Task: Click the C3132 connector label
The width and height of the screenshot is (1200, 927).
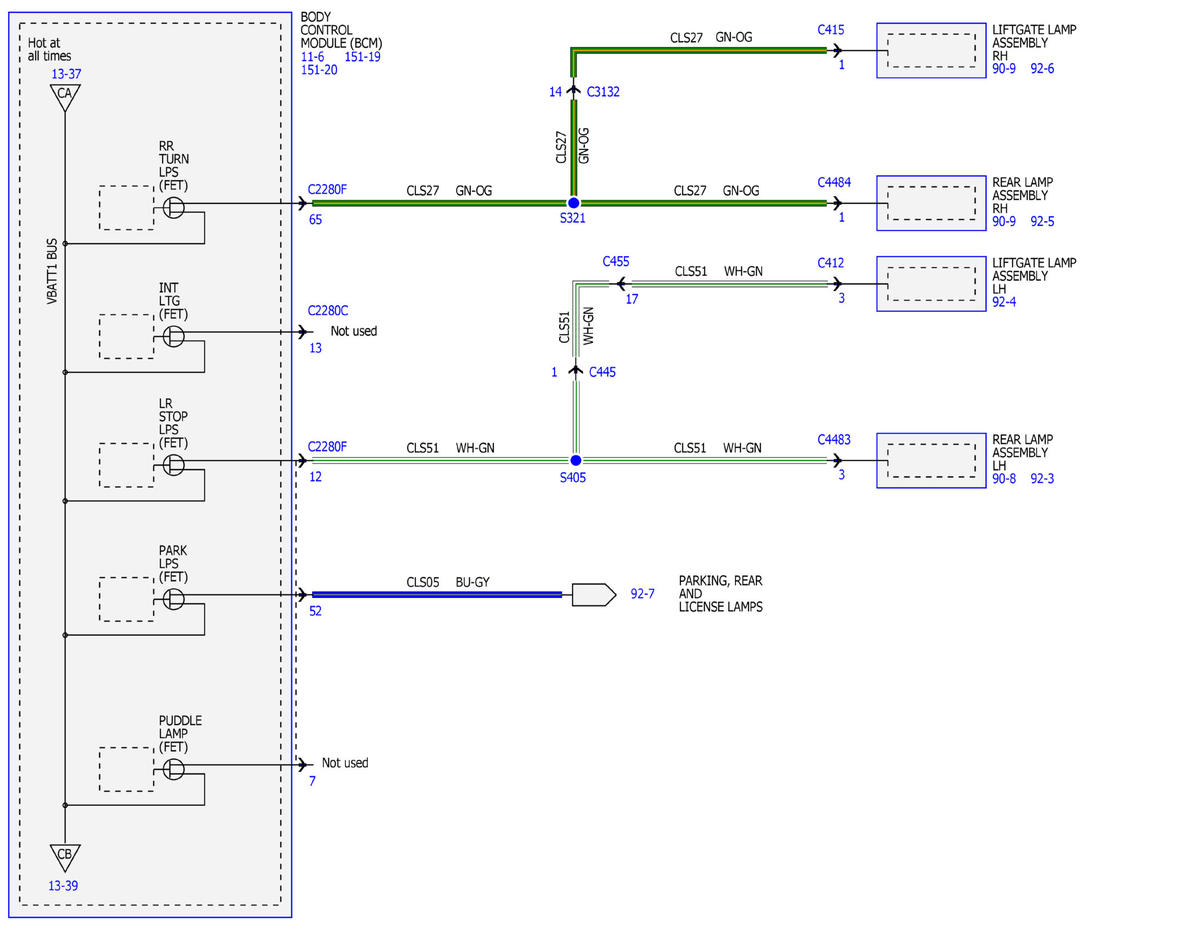Action: pyautogui.click(x=605, y=92)
